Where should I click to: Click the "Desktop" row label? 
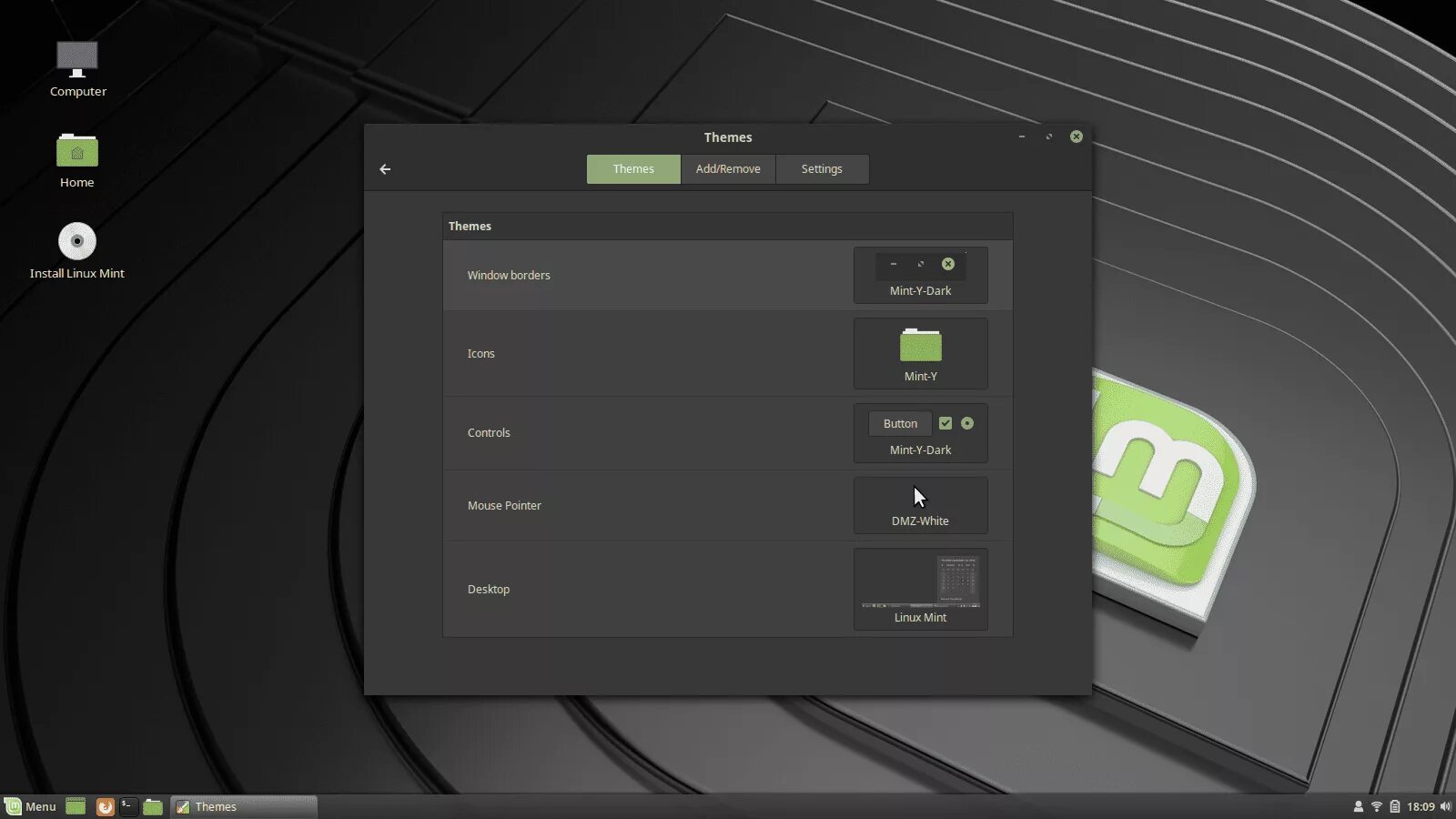coord(489,589)
